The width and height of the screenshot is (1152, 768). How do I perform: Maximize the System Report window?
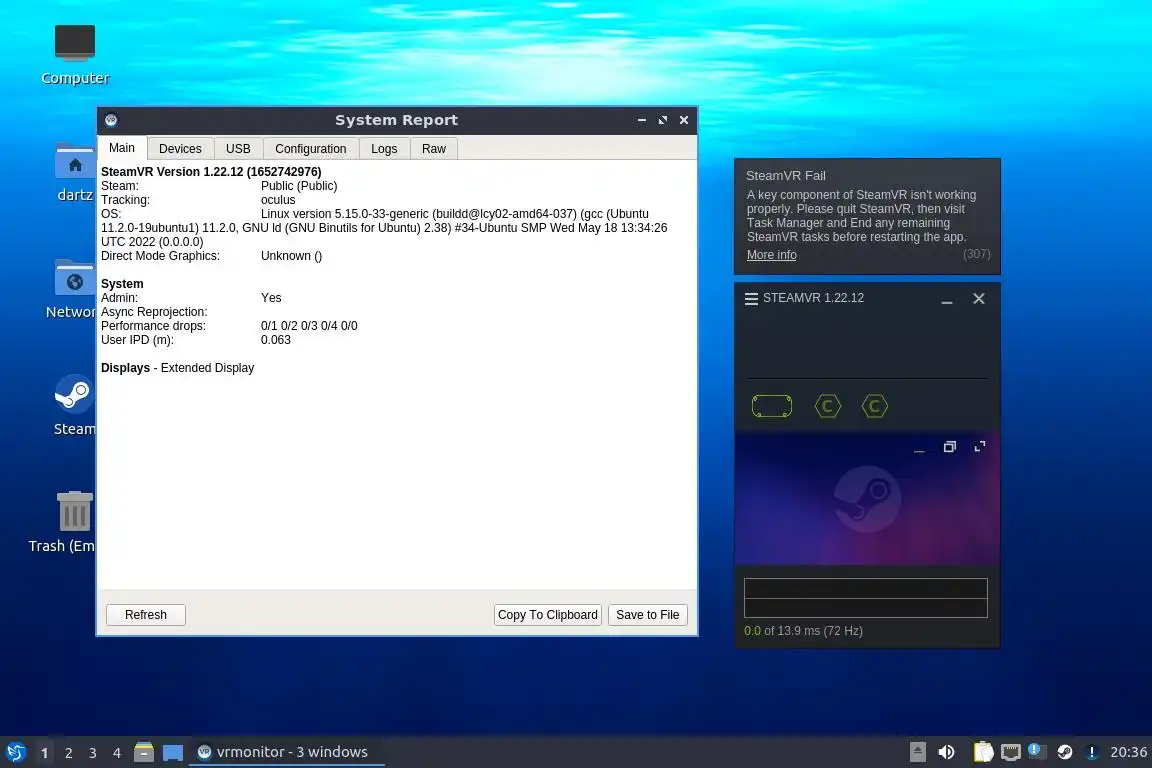coord(663,120)
